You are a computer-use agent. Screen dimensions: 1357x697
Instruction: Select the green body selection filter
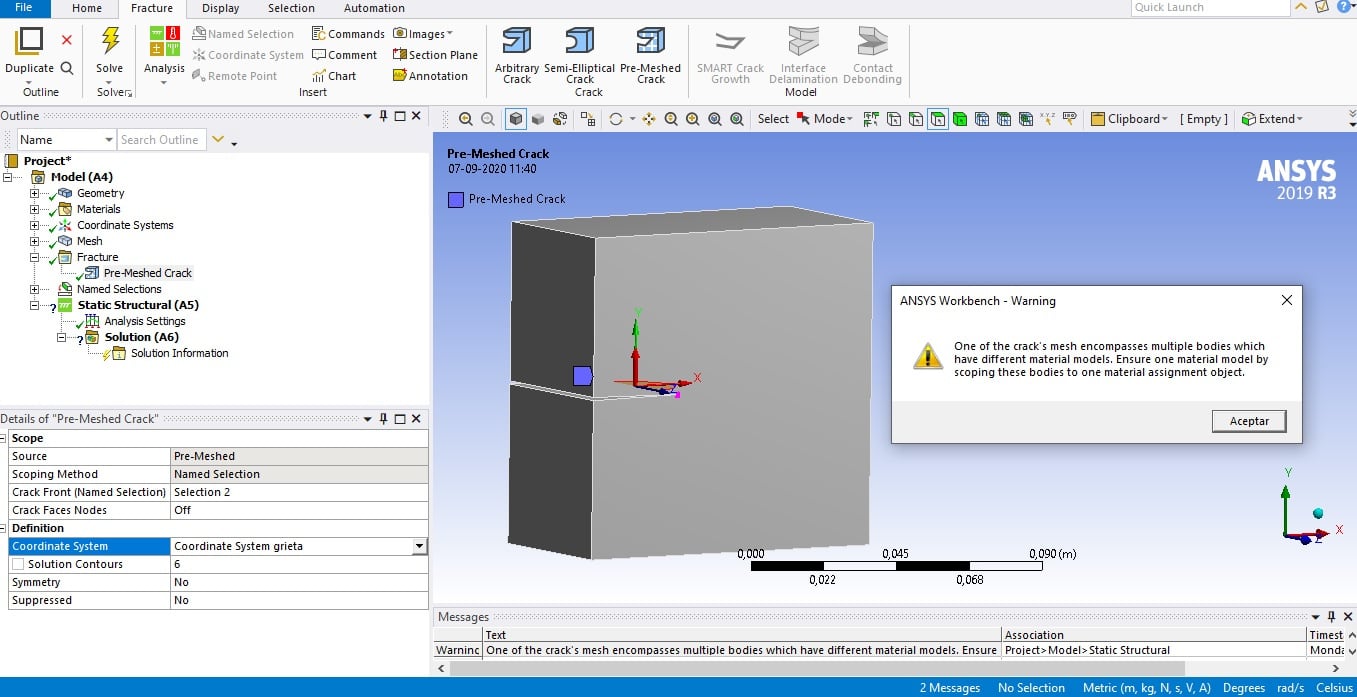point(960,119)
